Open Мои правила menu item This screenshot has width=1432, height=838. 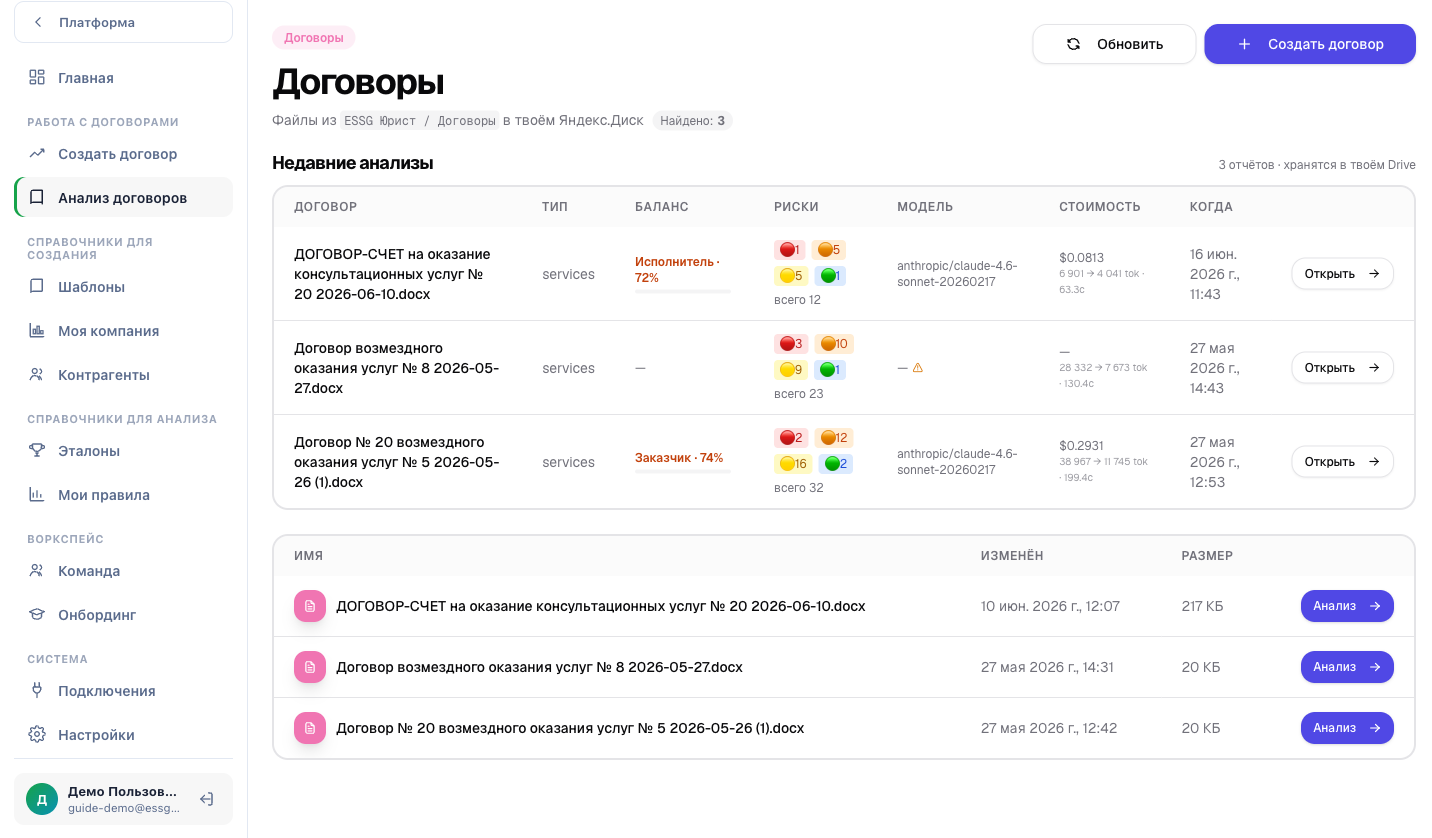point(123,495)
